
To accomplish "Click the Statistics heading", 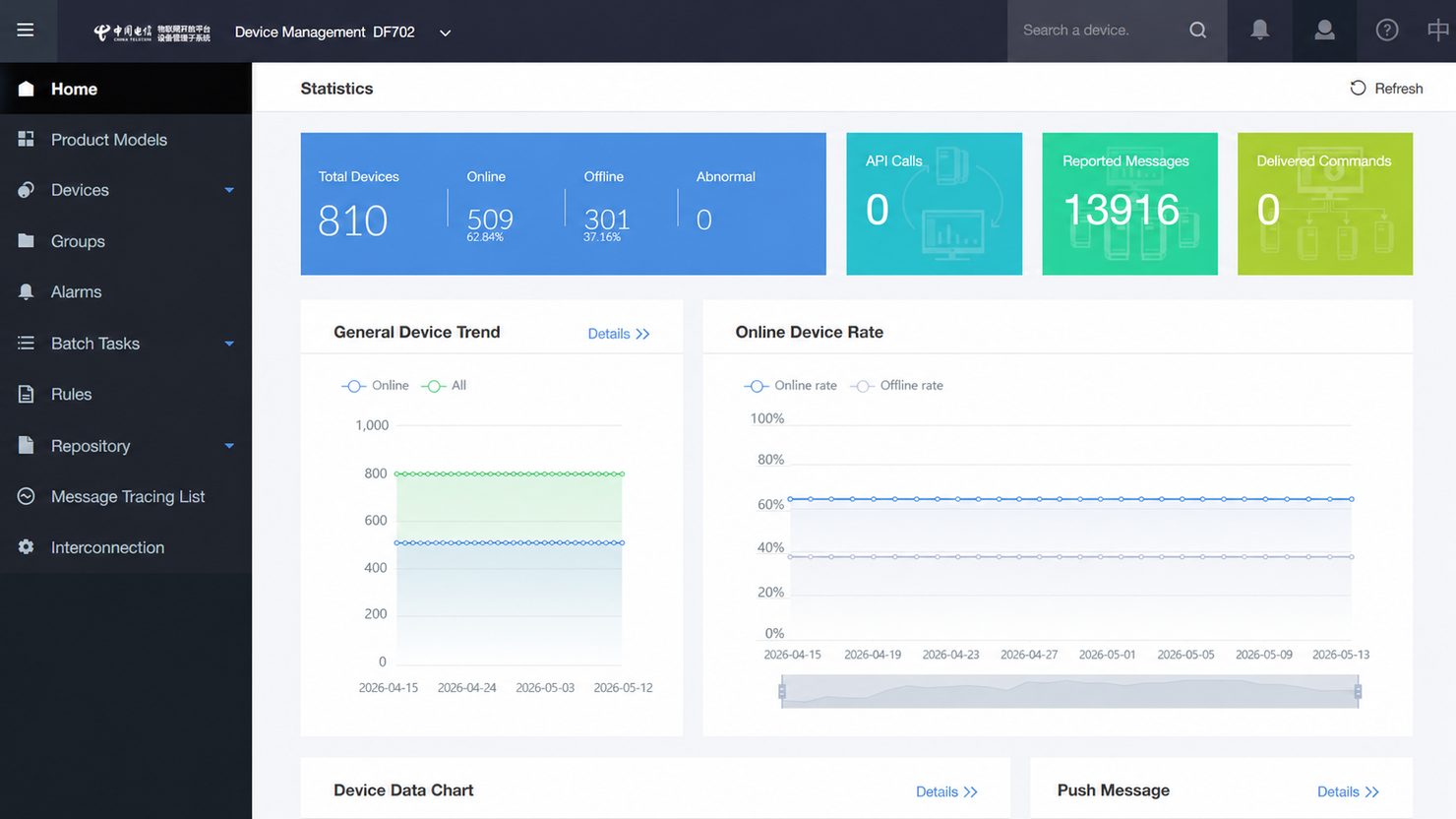I will [x=336, y=89].
